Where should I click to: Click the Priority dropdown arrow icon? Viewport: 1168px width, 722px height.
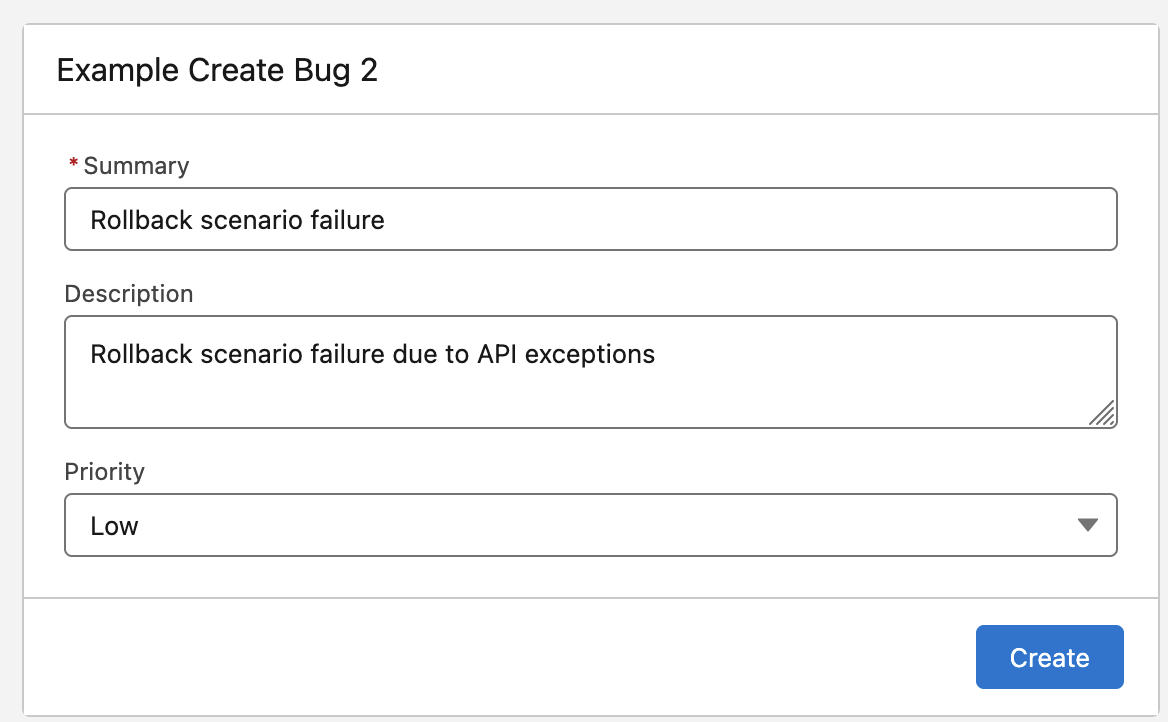1088,526
